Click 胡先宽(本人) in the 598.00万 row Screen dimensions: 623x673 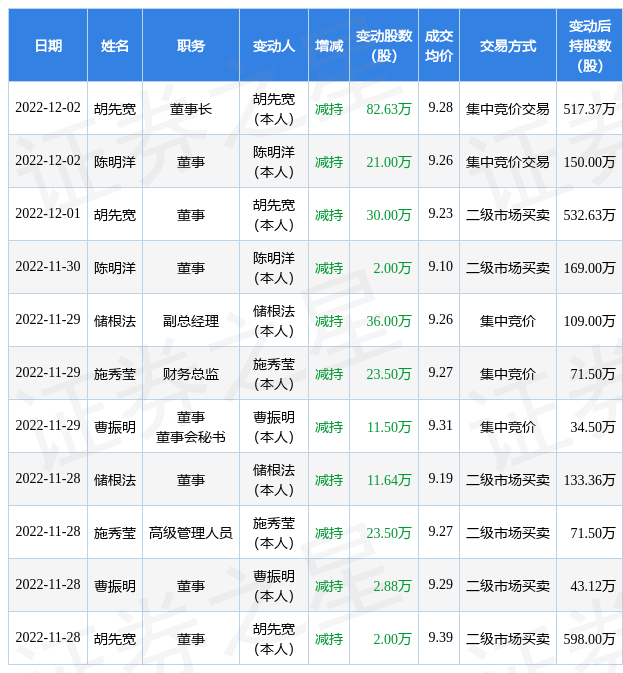[274, 639]
